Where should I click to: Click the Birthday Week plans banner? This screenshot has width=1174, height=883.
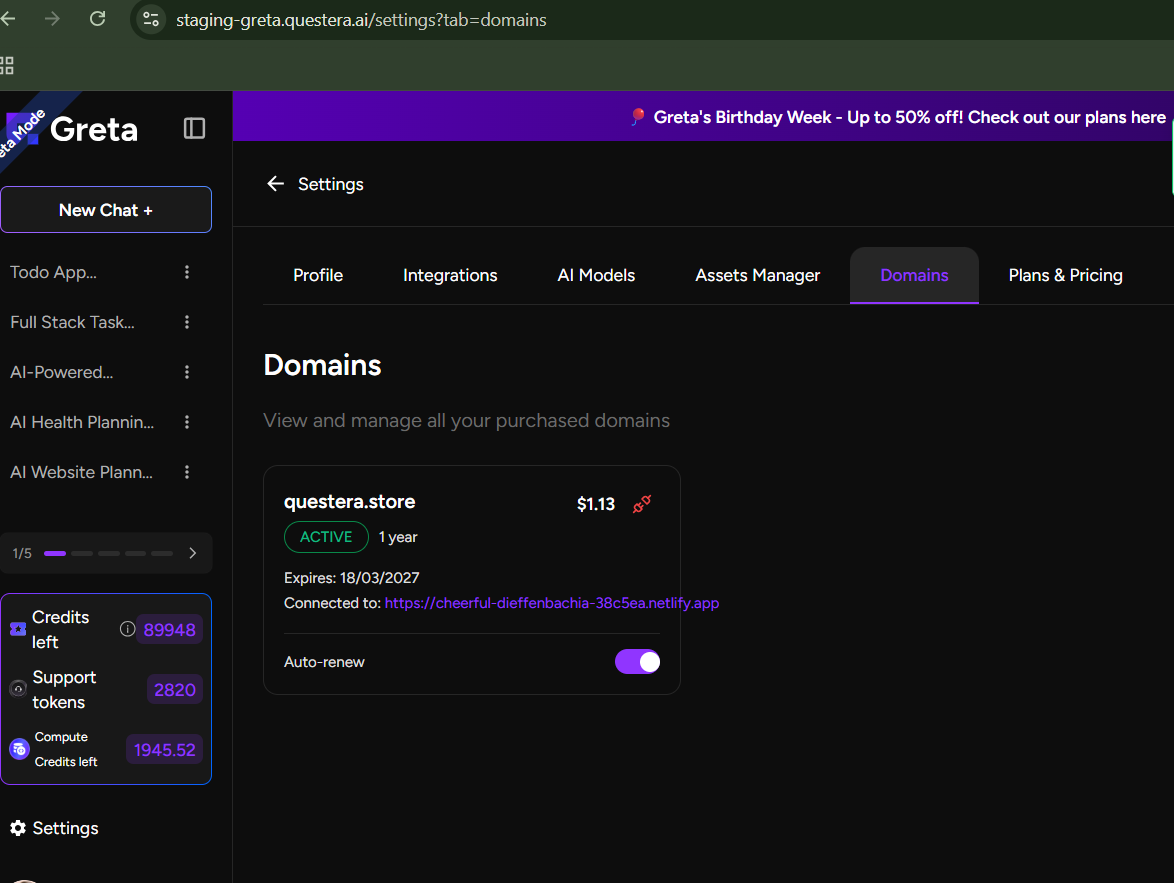pyautogui.click(x=898, y=118)
